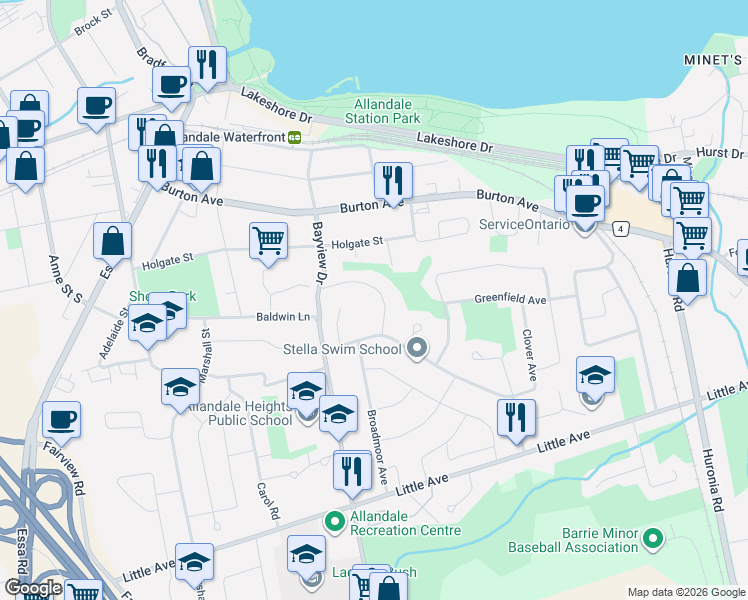The image size is (748, 600).
Task: Select the school marker beside Broadmoor Ave
Action: pyautogui.click(x=338, y=415)
